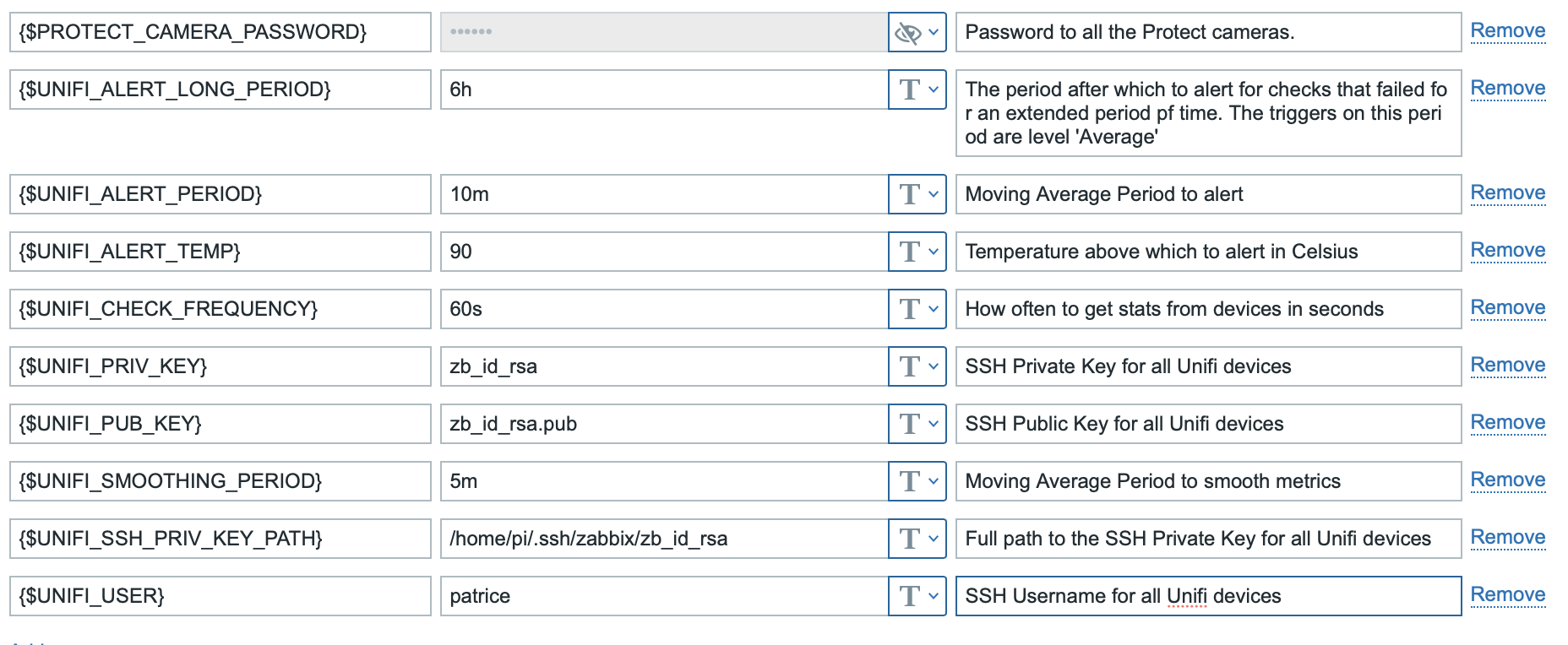Open type dropdown for UNIFI_SMOOTHING_PERIOD value
The height and width of the screenshot is (645, 1568).
point(917,481)
